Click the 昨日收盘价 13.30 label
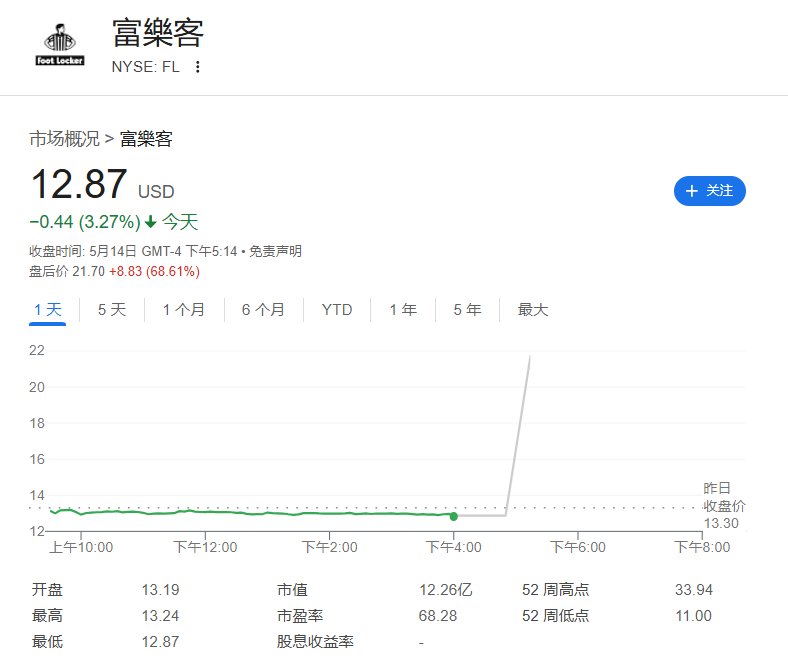 pyautogui.click(x=724, y=506)
